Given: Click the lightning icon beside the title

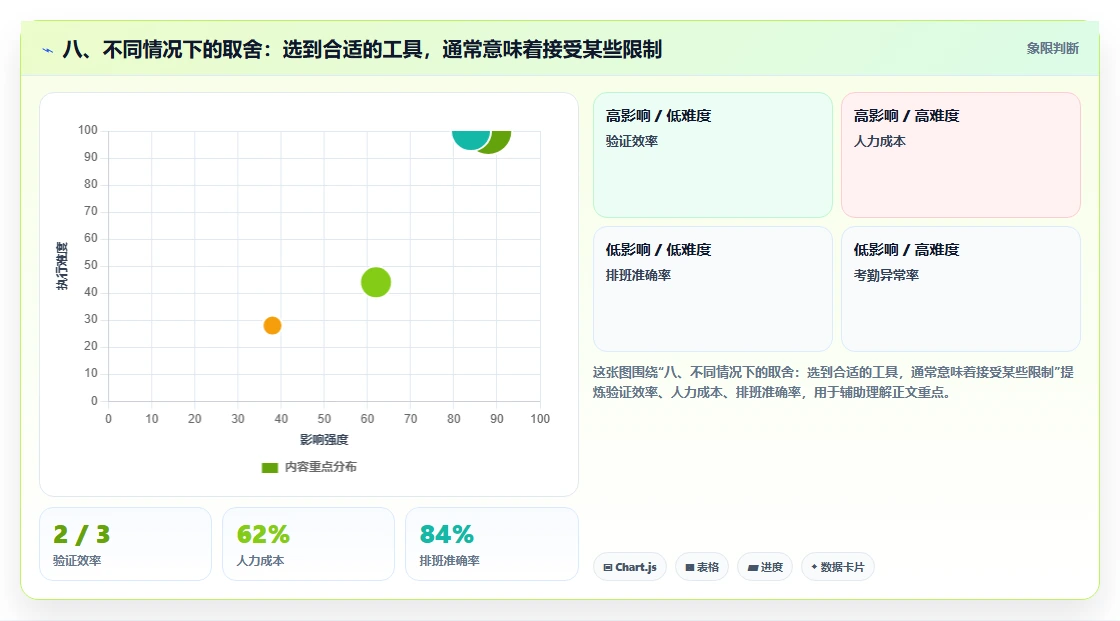Looking at the screenshot, I should pyautogui.click(x=48, y=50).
